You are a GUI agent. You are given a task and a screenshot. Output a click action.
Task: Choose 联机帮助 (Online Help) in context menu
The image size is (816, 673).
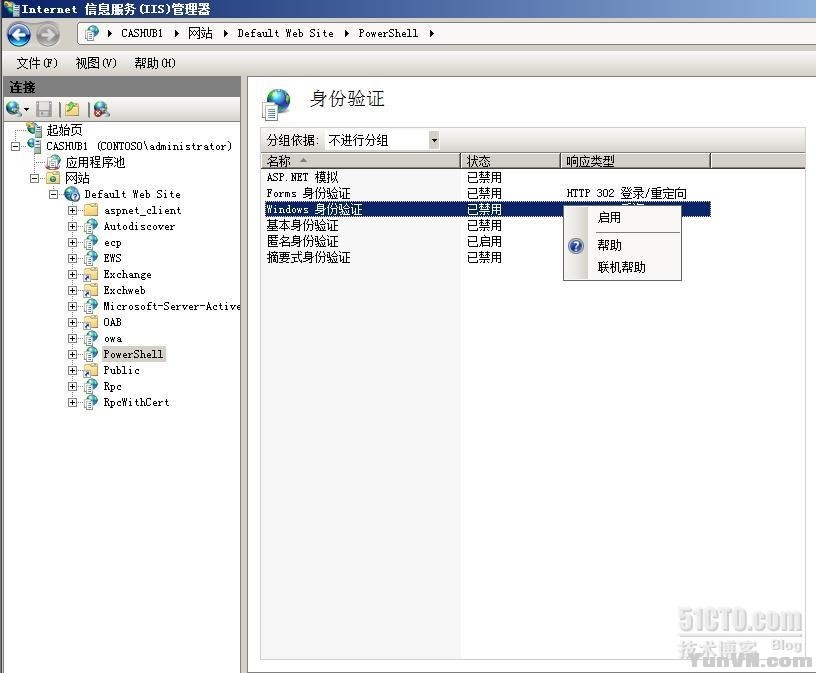[621, 267]
